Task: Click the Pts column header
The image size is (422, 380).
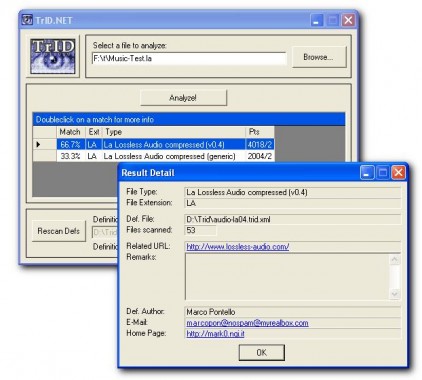Action: 260,132
